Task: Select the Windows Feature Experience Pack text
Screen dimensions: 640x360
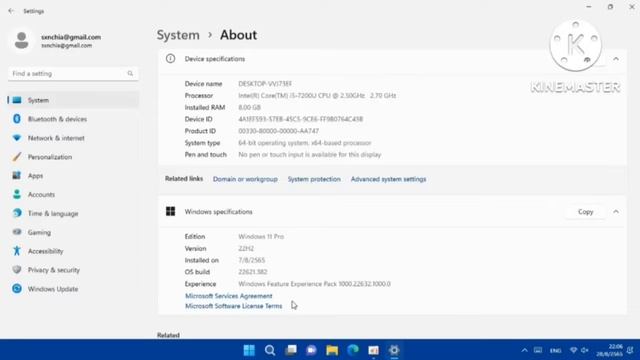Action: pos(314,284)
